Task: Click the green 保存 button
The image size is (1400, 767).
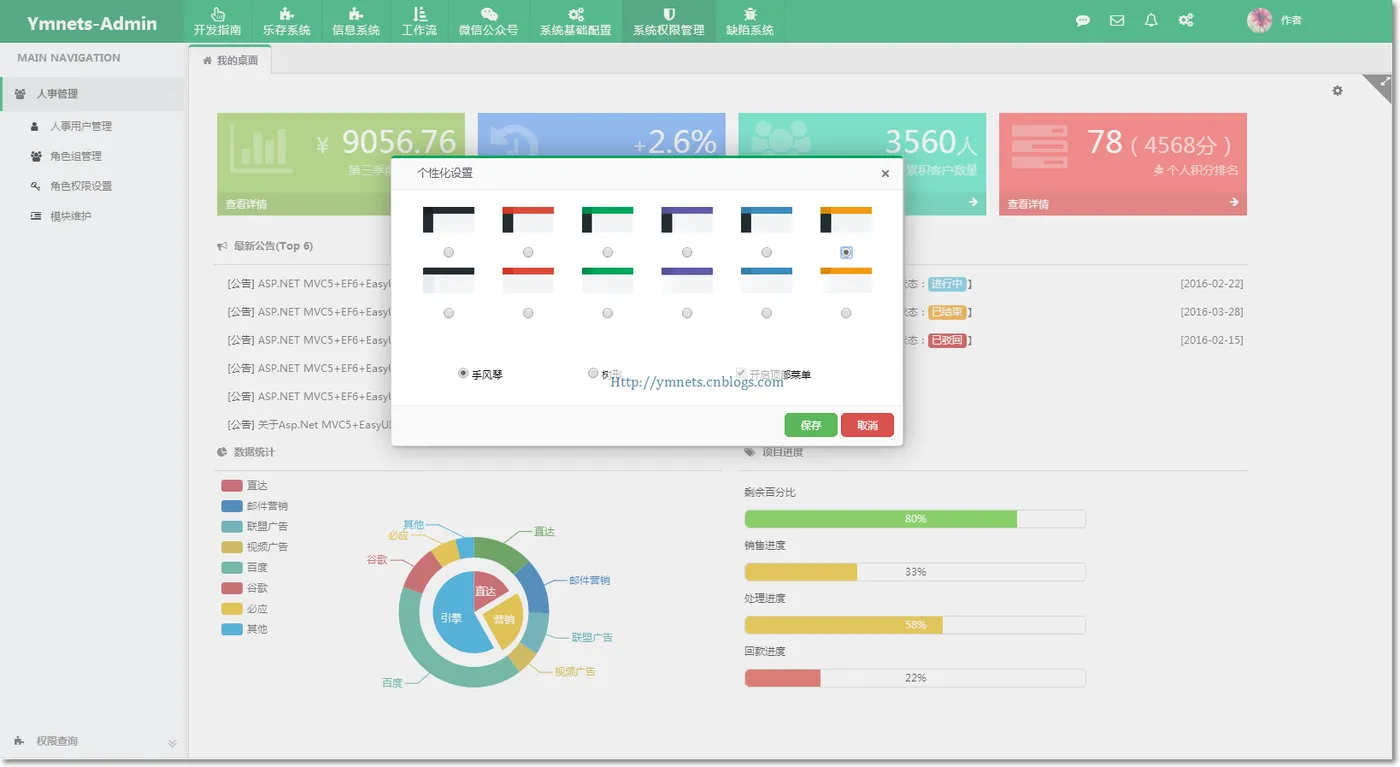Action: click(x=811, y=425)
